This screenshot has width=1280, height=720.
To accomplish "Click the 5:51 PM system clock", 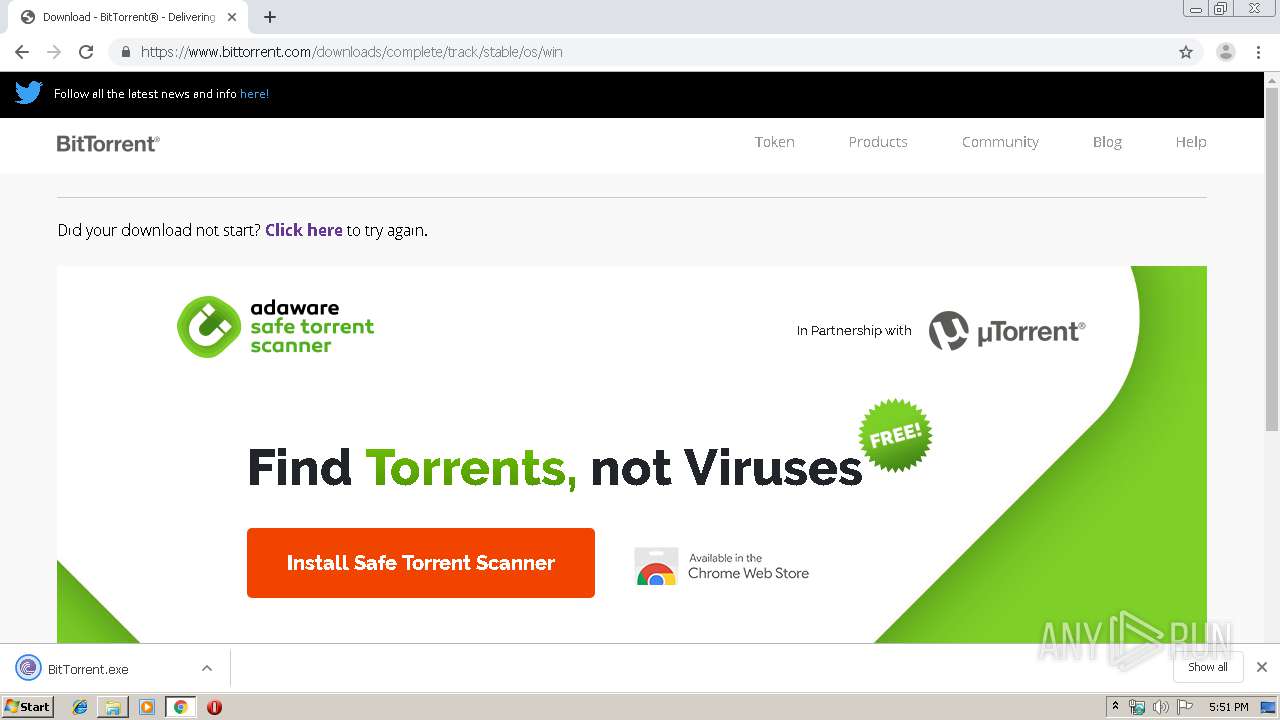I will [1228, 707].
